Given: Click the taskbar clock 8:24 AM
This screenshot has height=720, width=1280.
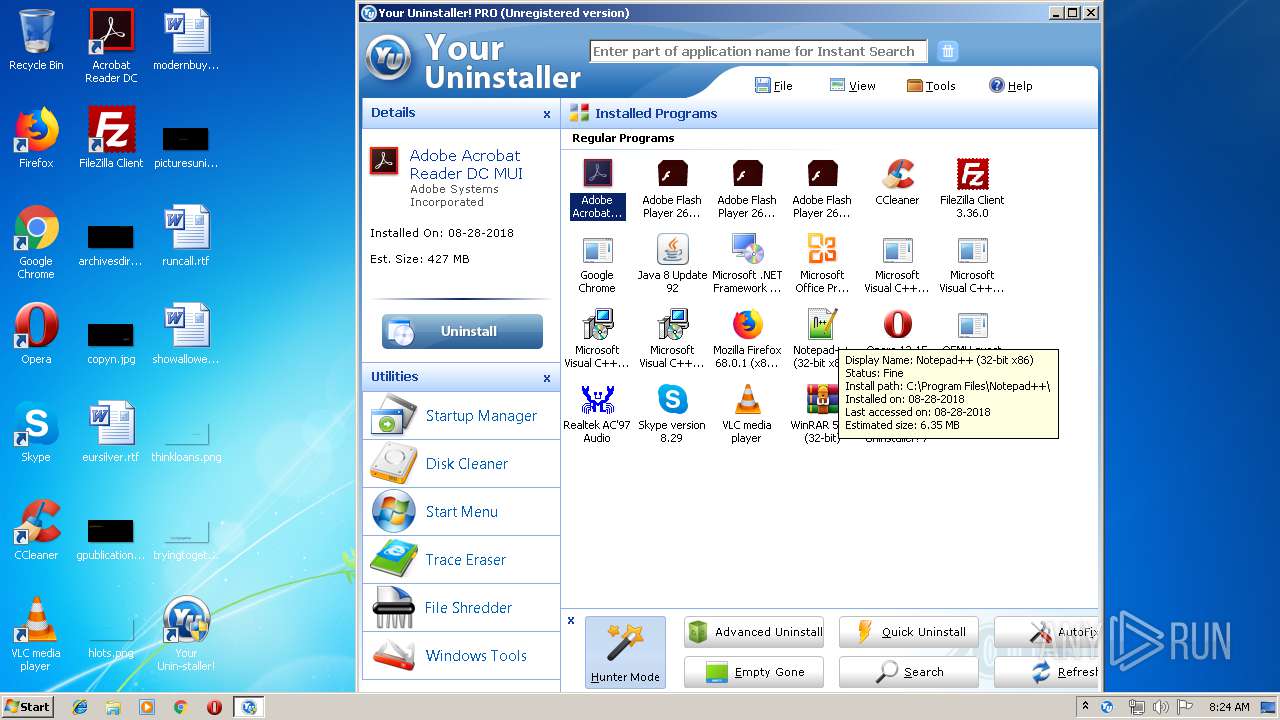Looking at the screenshot, I should [x=1229, y=707].
